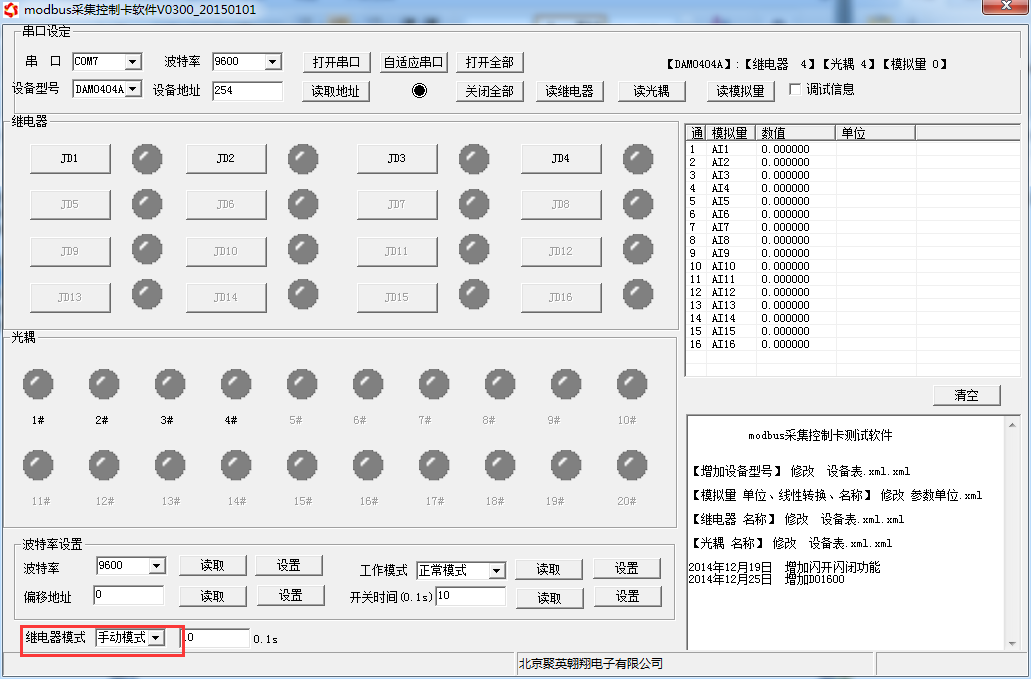
Task: Toggle relay JD1 button
Action: click(x=69, y=159)
